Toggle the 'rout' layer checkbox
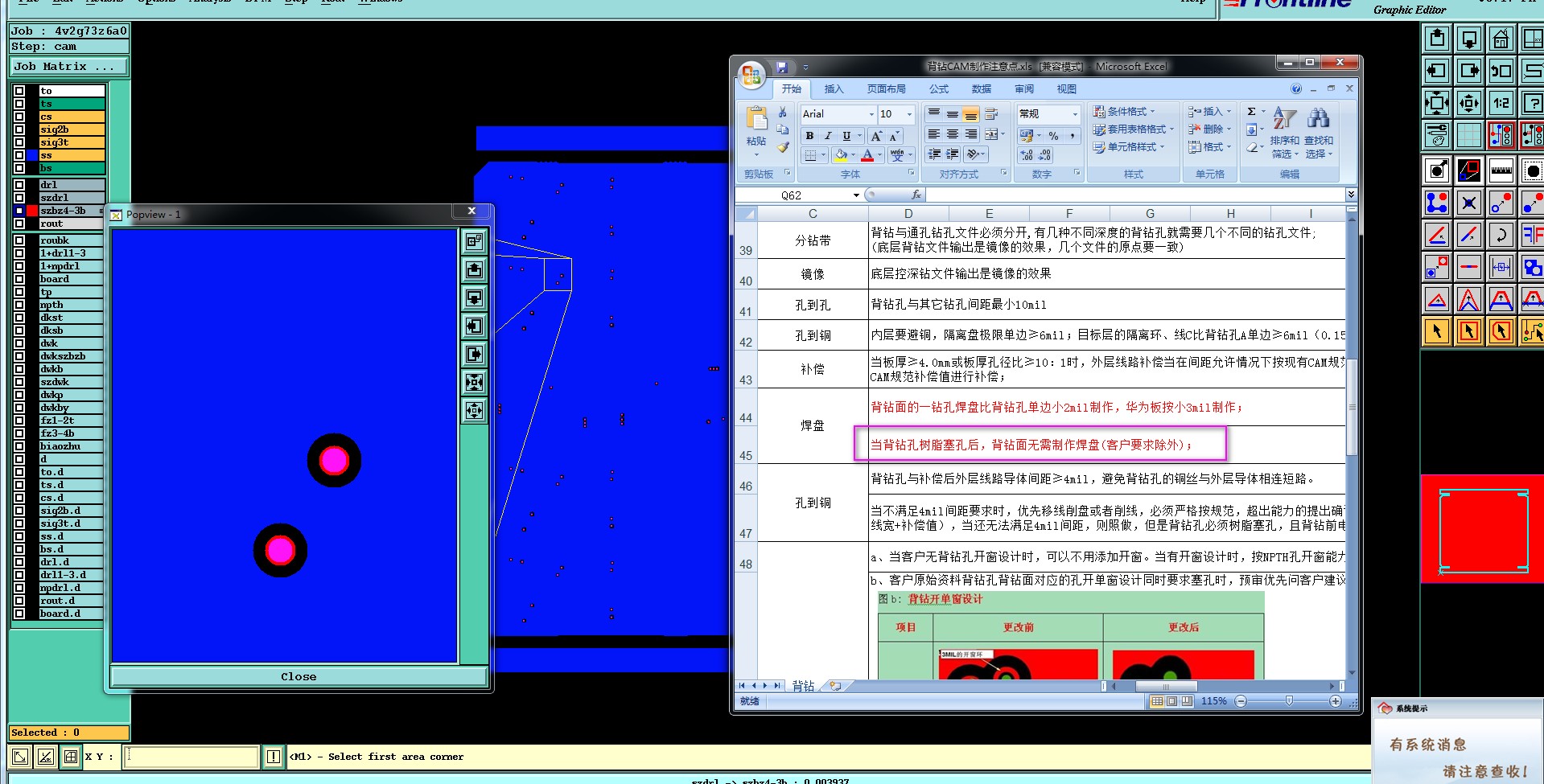Viewport: 1544px width, 784px height. coord(19,224)
